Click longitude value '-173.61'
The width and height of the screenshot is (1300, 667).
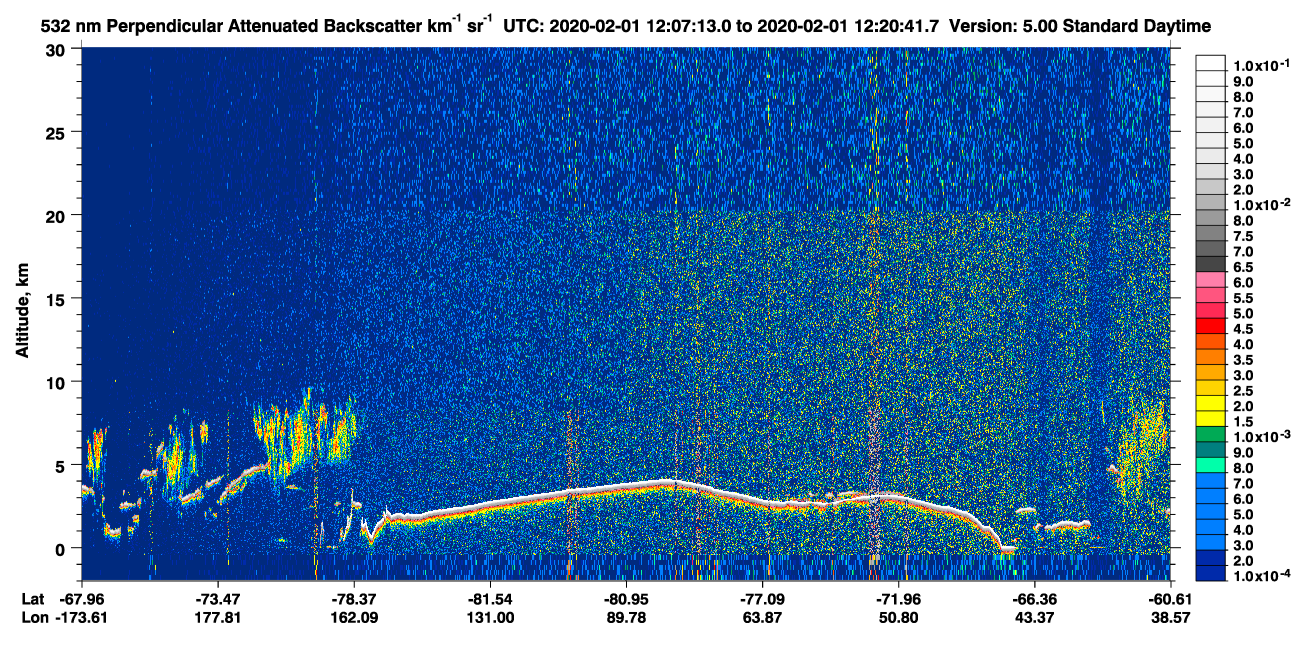click(82, 618)
